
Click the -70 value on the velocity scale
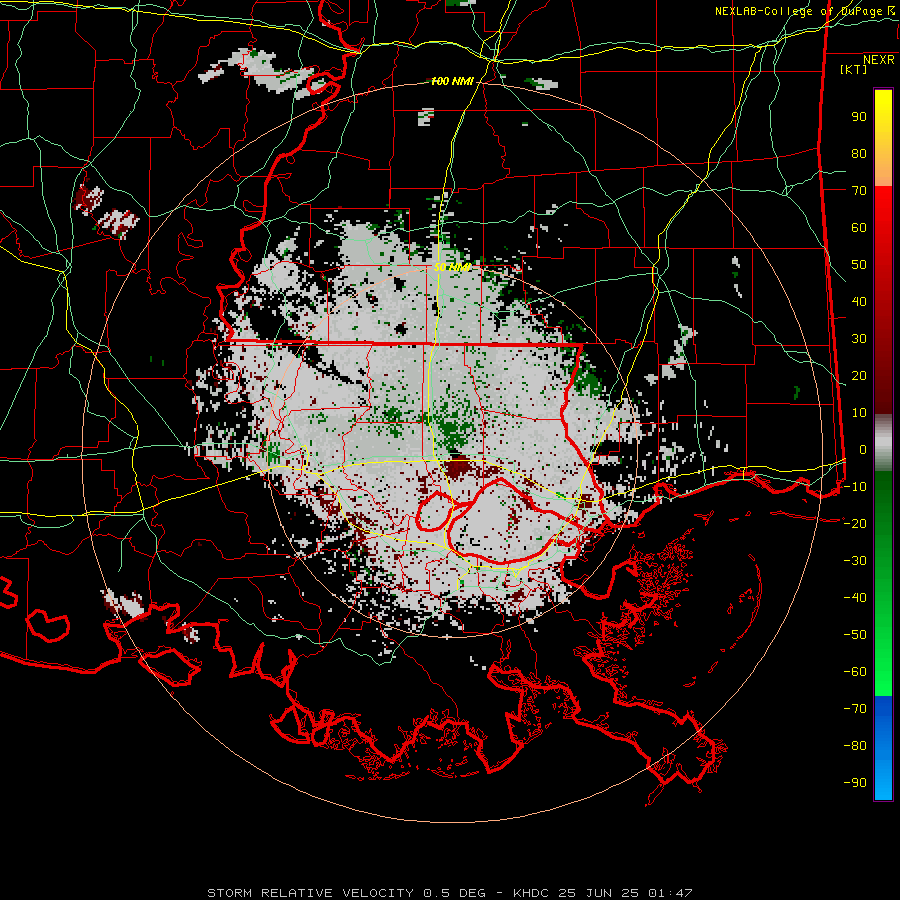pos(855,709)
